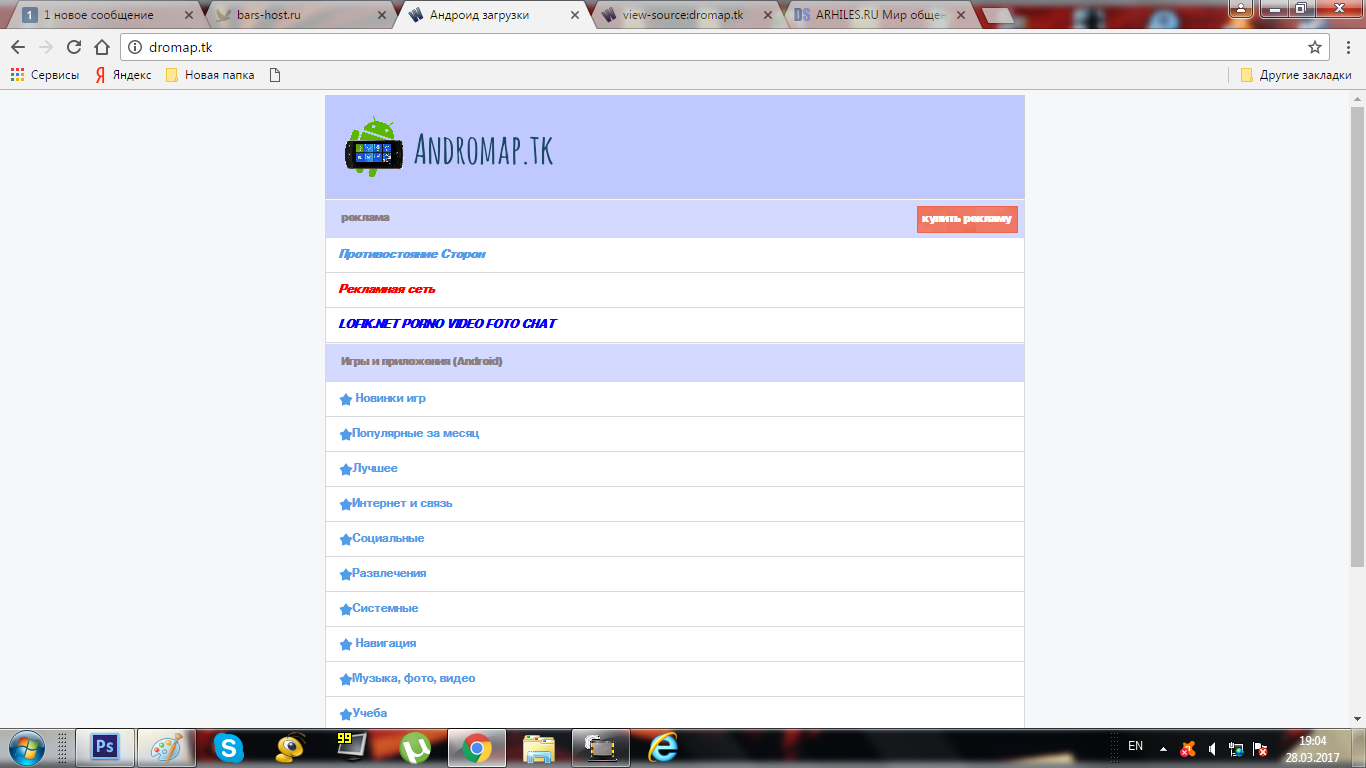
Task: Switch to the view-source:dromap.tk tab
Action: coord(682,15)
